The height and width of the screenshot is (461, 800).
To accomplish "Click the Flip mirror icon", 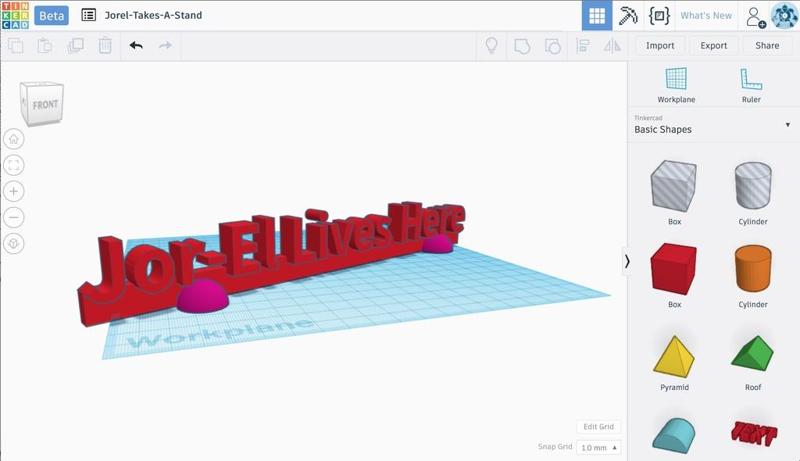I will coord(612,46).
